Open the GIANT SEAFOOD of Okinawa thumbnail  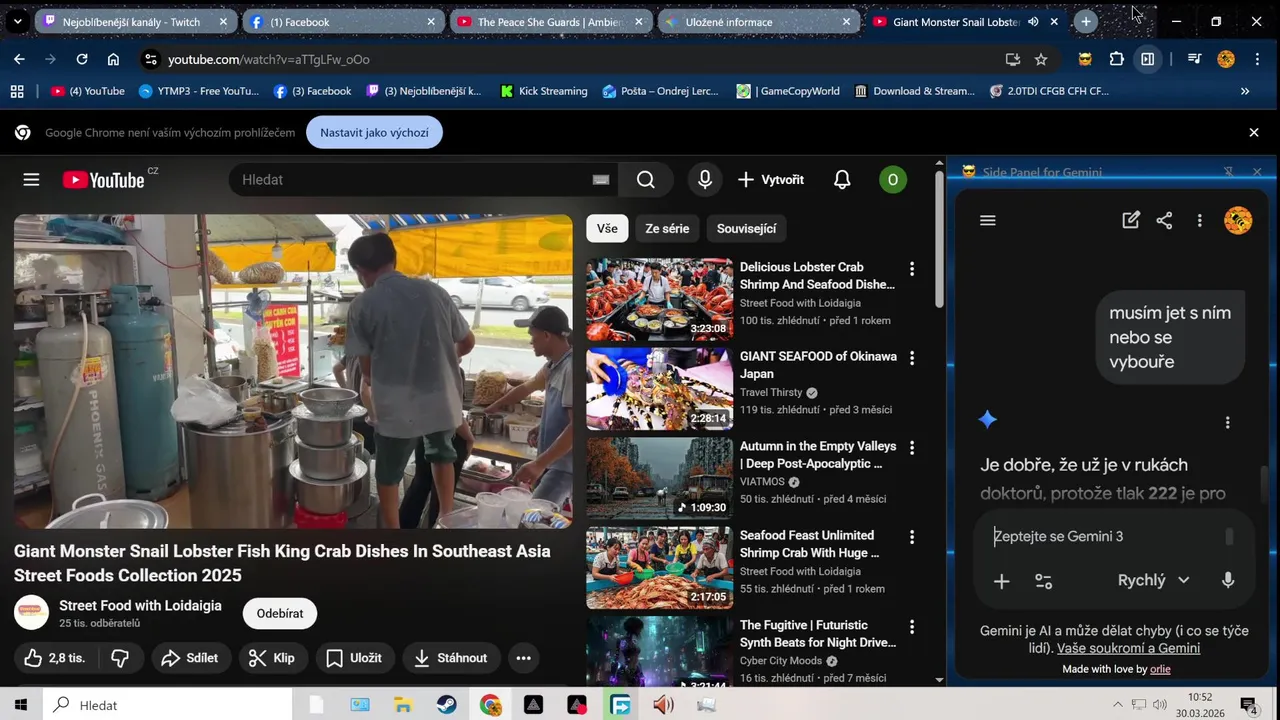tap(659, 389)
